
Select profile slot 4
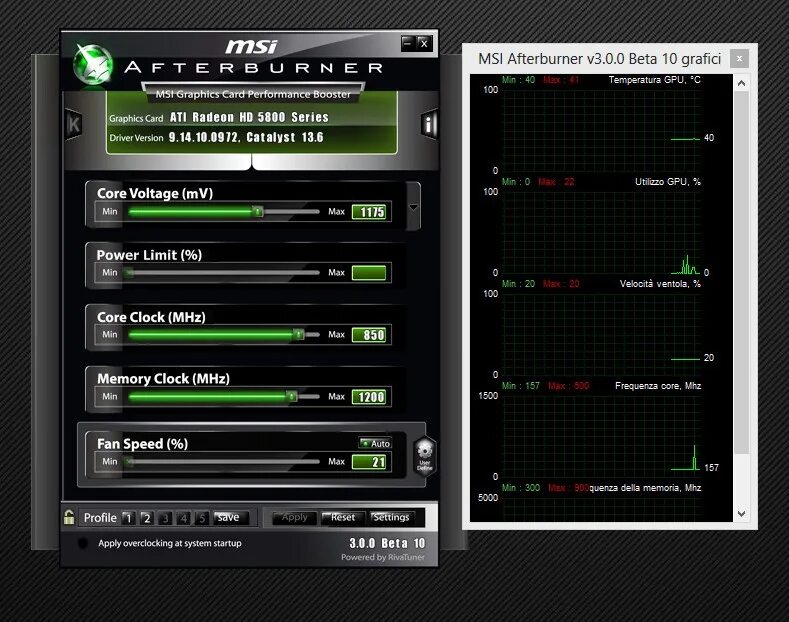coord(184,518)
